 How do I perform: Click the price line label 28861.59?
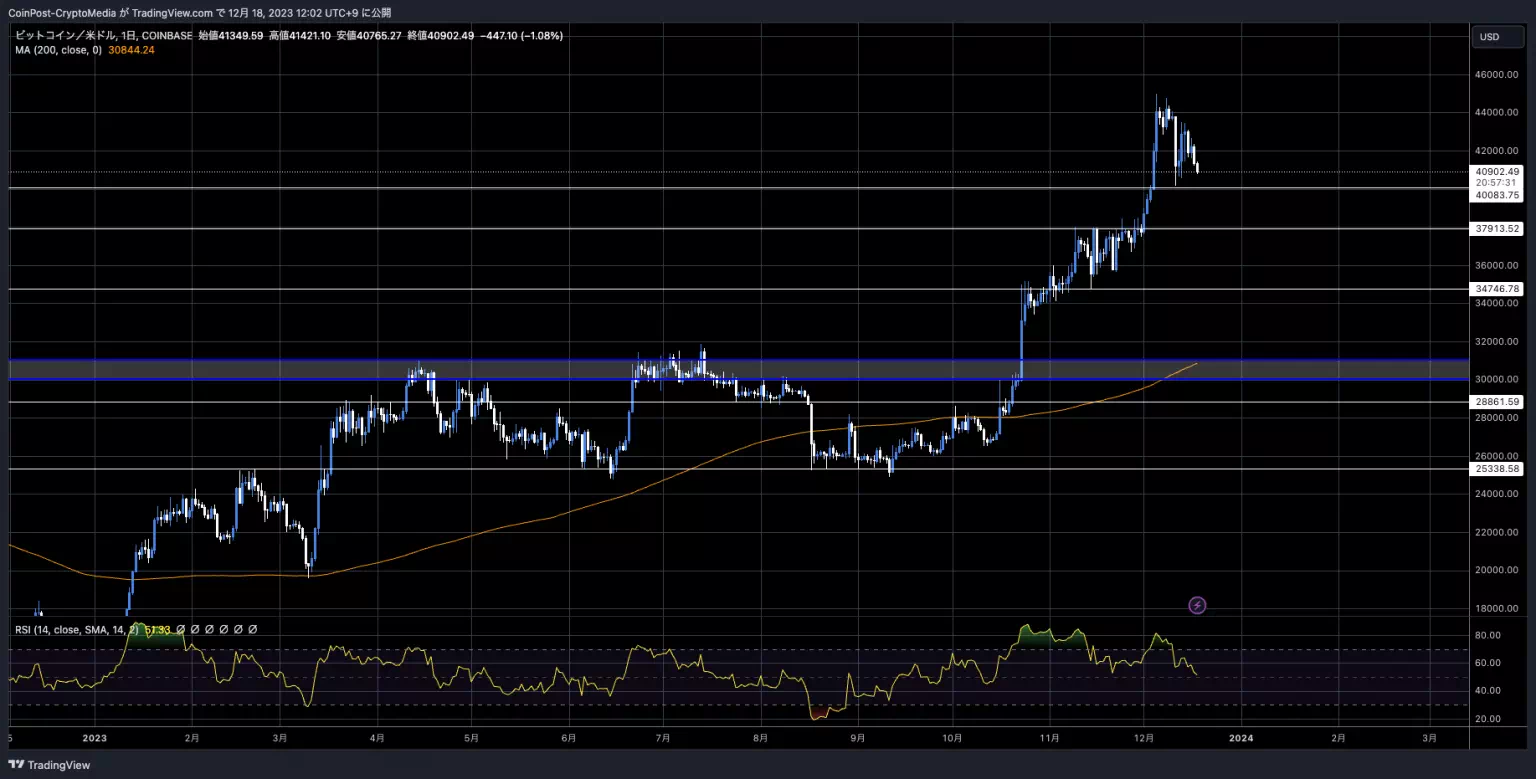tap(1497, 402)
